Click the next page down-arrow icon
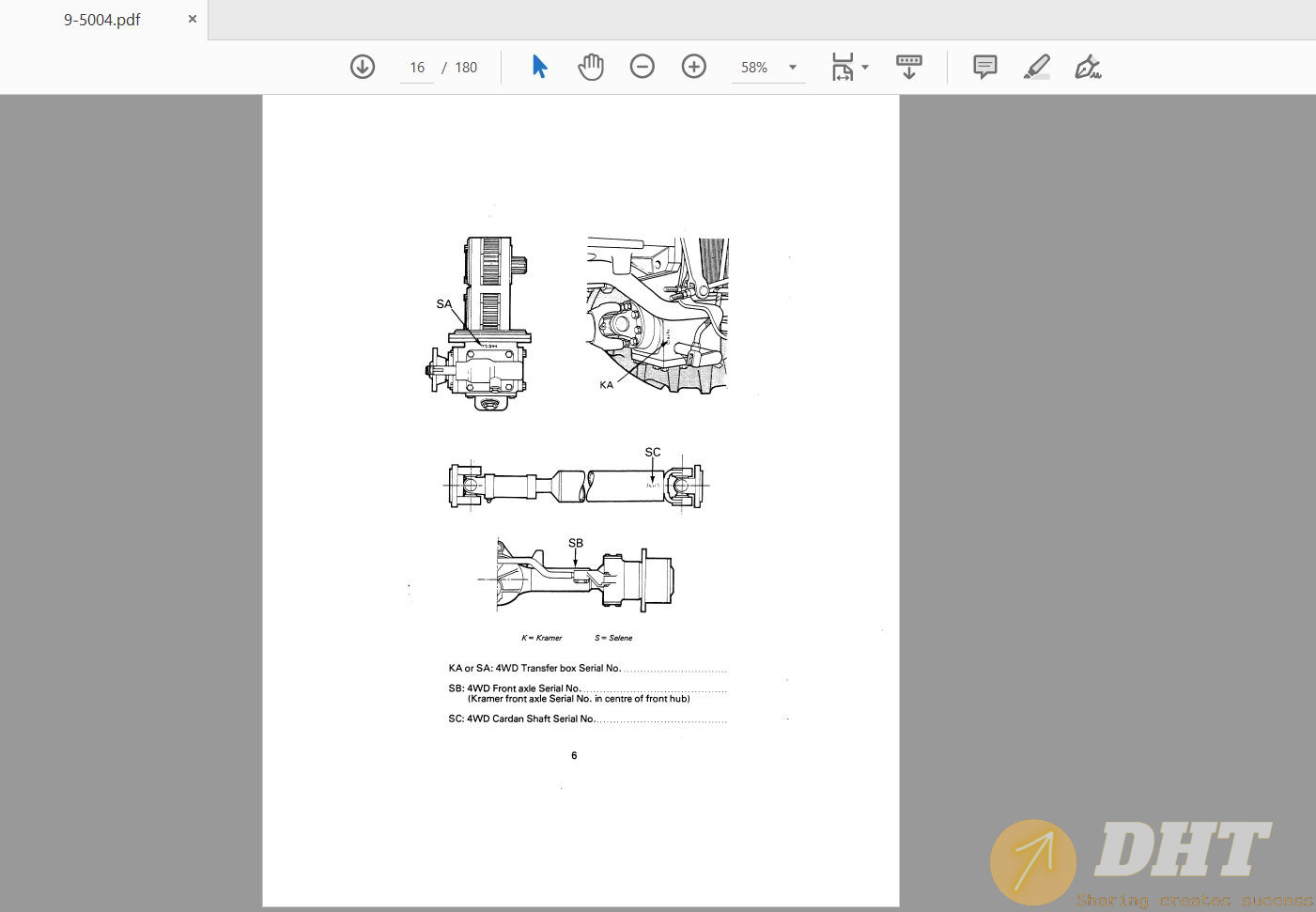This screenshot has height=912, width=1316. click(x=363, y=67)
